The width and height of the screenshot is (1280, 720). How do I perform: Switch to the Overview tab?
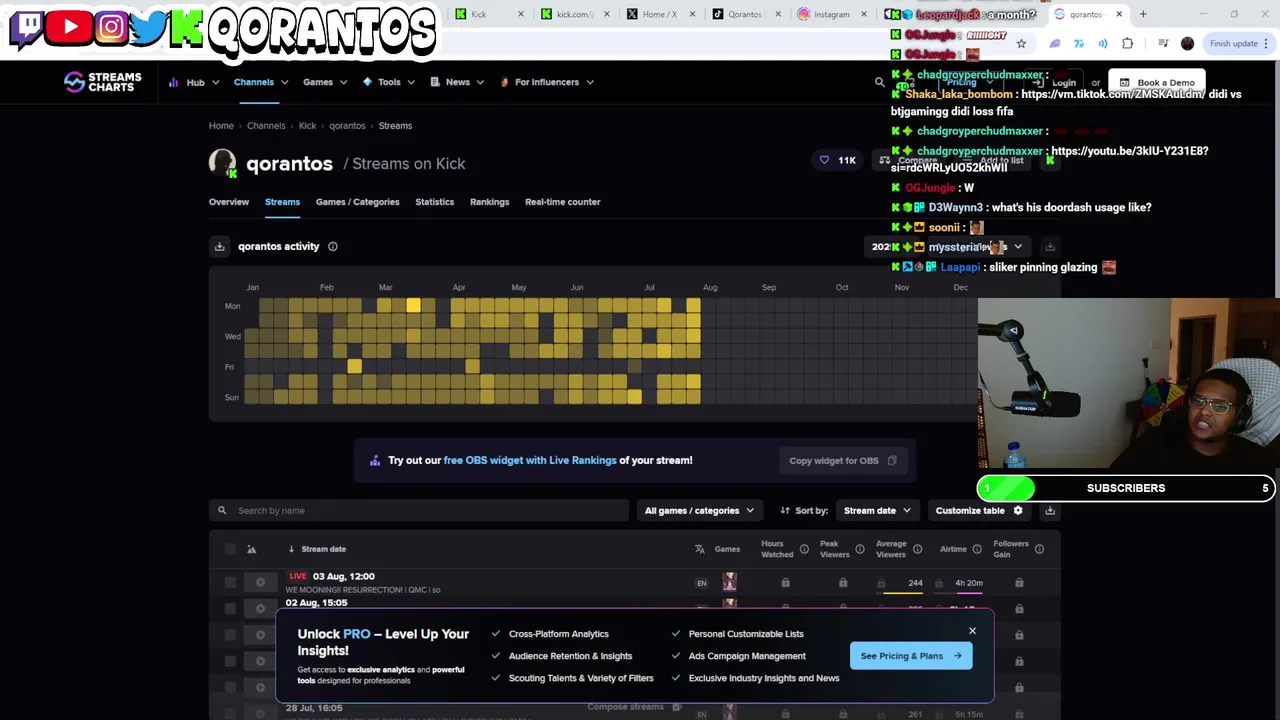229,202
